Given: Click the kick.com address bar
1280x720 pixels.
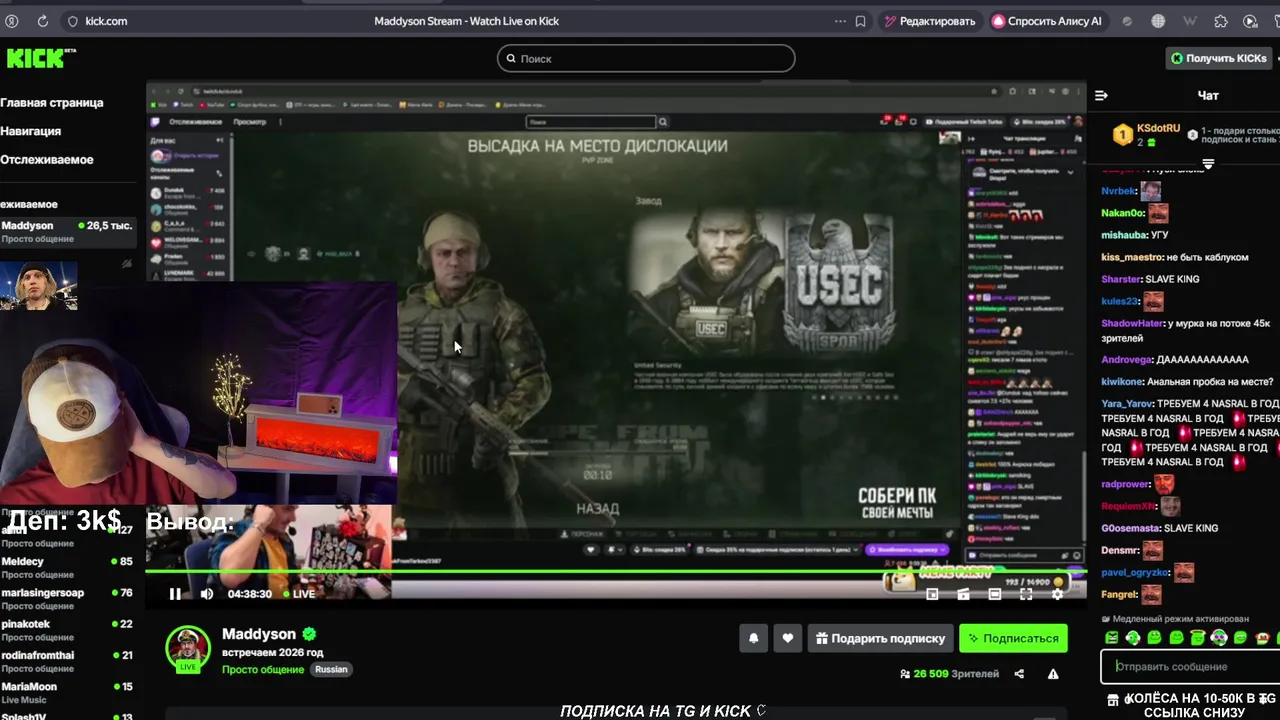Looking at the screenshot, I should [106, 21].
